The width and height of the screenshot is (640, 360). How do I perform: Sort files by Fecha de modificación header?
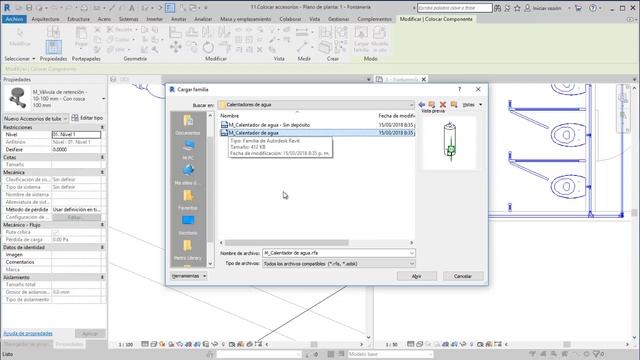pos(396,116)
